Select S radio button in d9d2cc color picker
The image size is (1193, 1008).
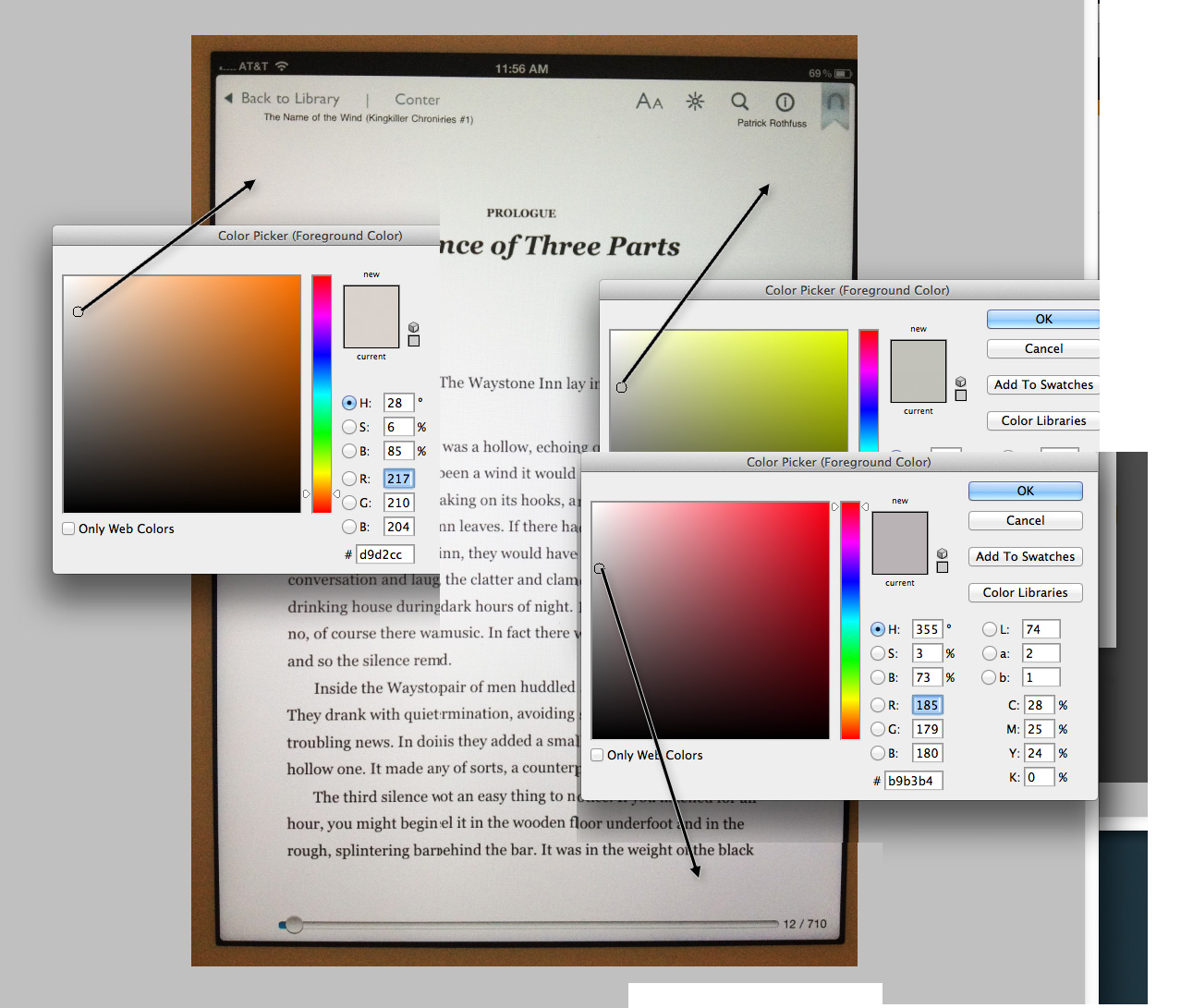point(349,427)
